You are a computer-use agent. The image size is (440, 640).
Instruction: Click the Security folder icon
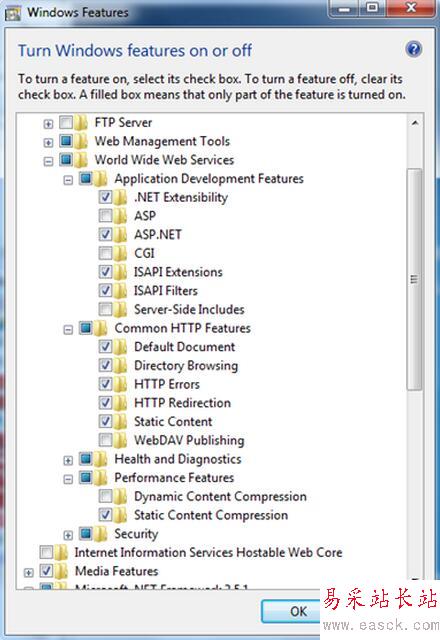click(x=101, y=534)
